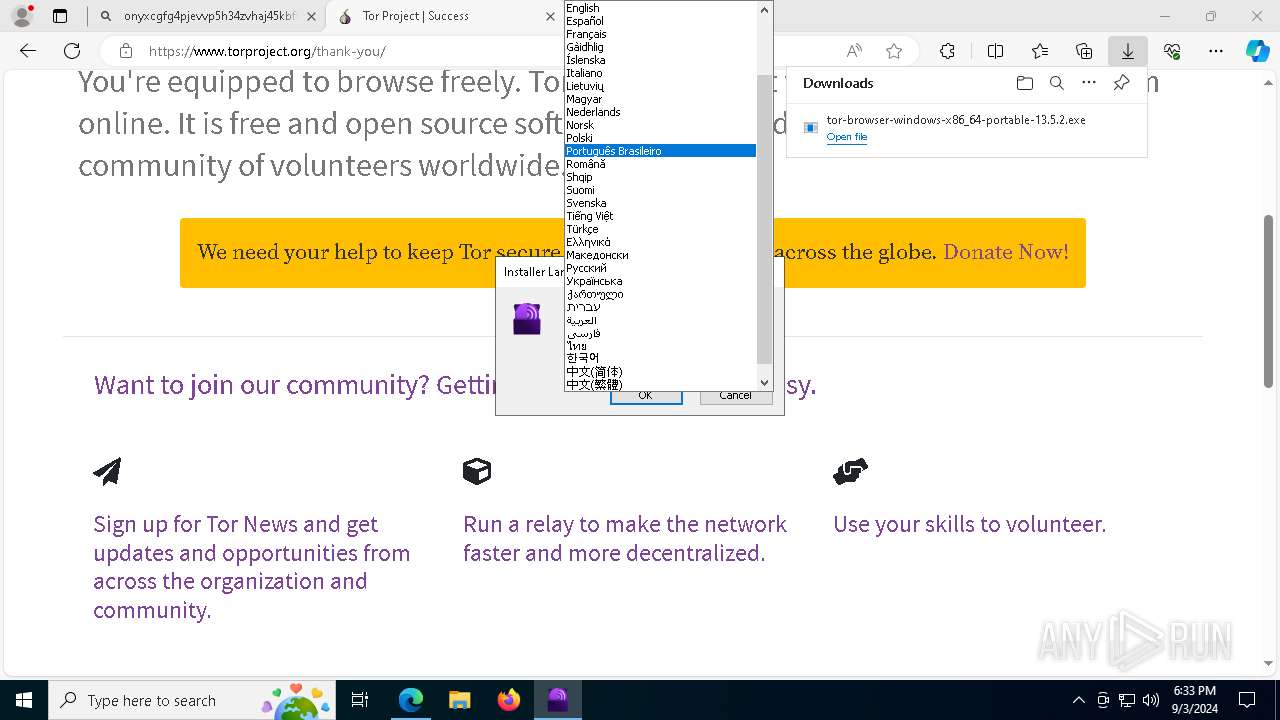Click OK in the installer dialog
This screenshot has height=720, width=1280.
[646, 396]
